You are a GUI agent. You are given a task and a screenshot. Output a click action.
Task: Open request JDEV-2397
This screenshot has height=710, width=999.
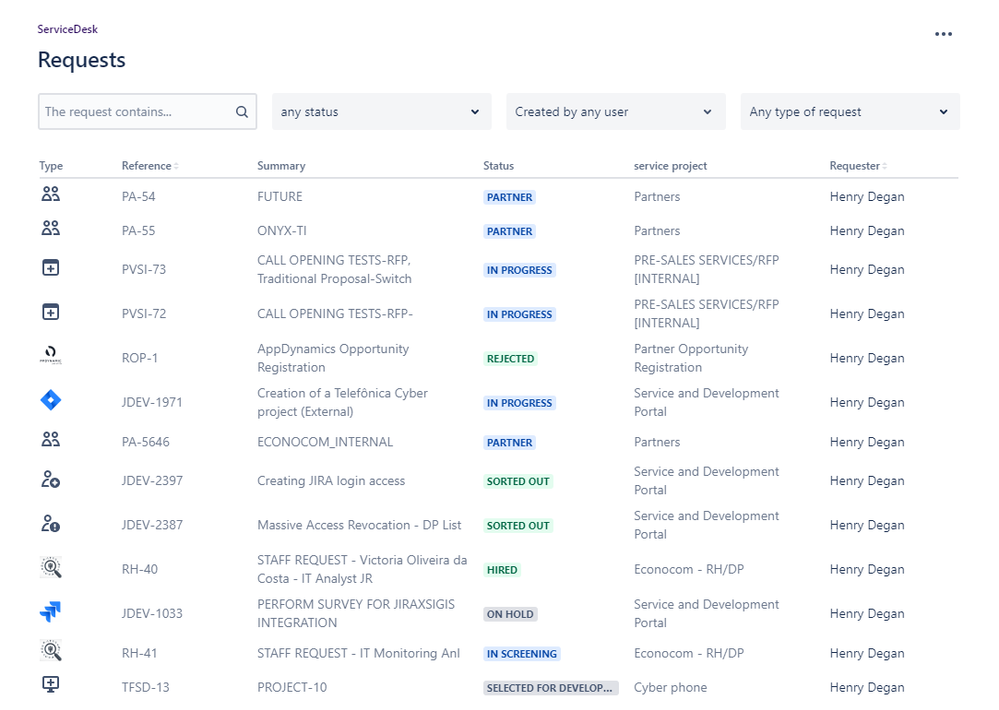pos(152,481)
